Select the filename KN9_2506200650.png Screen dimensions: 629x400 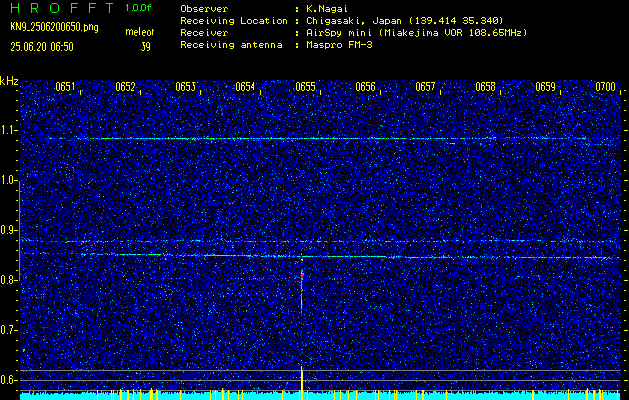click(x=54, y=28)
